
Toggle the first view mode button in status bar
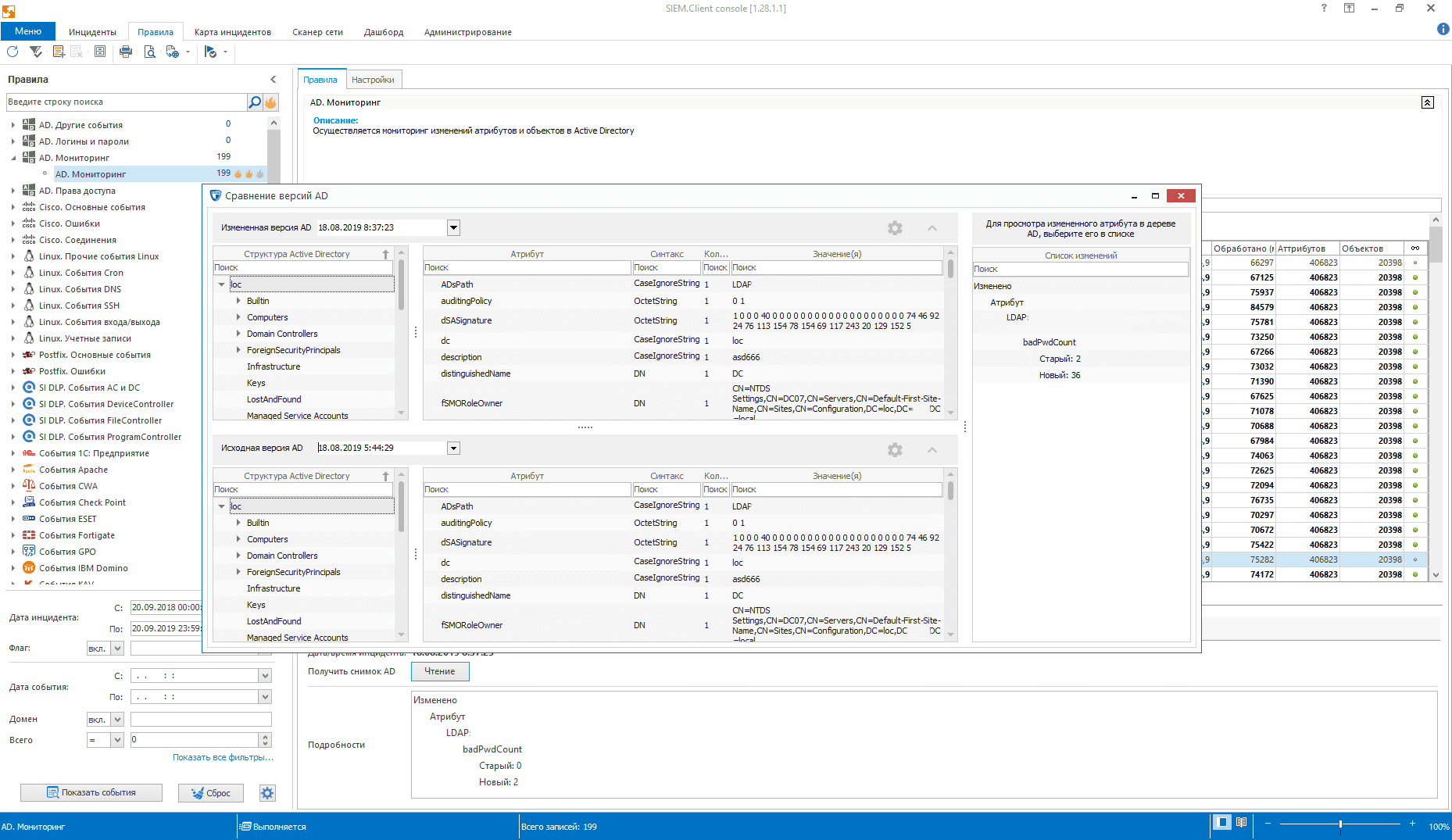click(x=1221, y=822)
